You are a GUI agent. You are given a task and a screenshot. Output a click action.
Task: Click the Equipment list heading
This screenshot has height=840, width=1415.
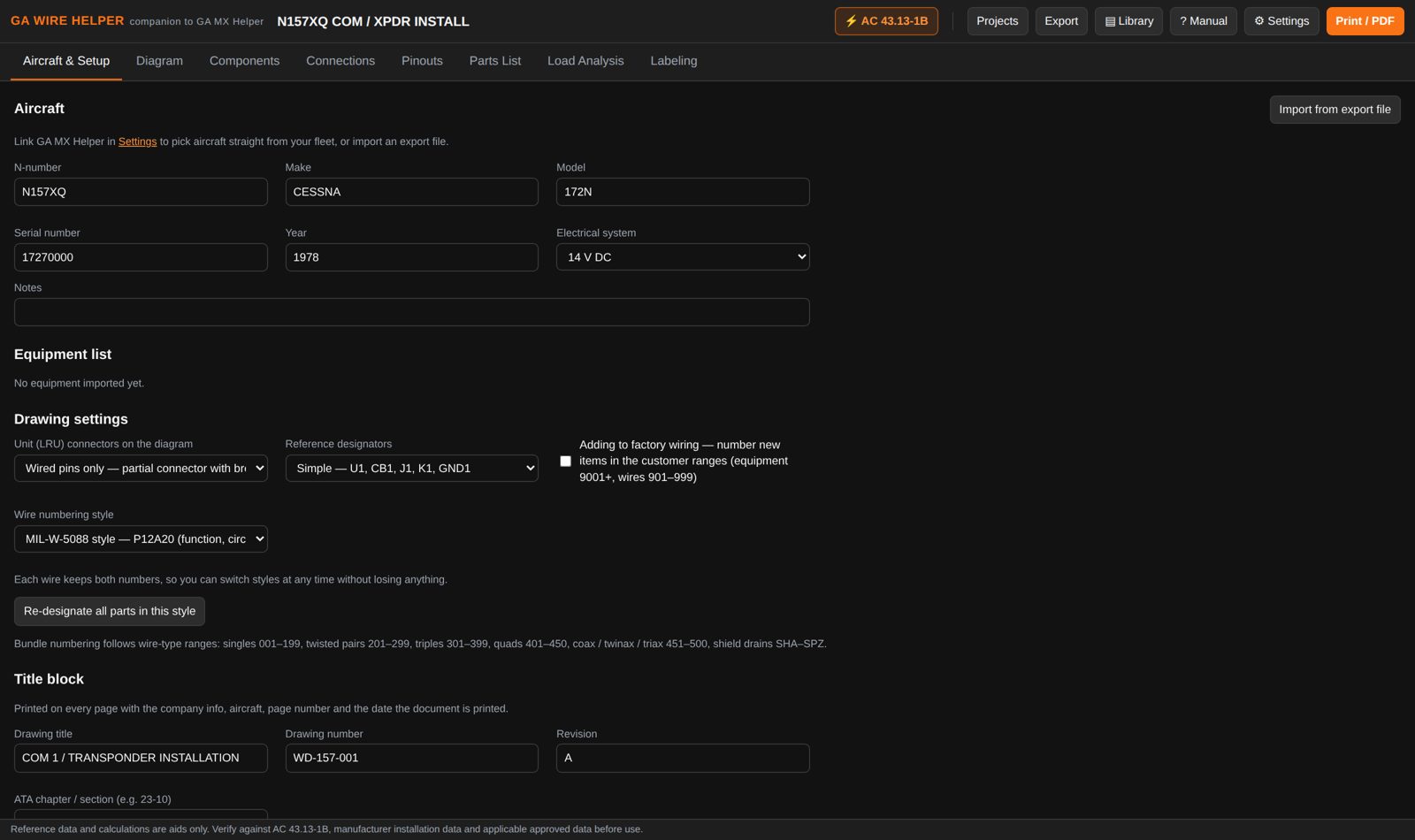63,355
